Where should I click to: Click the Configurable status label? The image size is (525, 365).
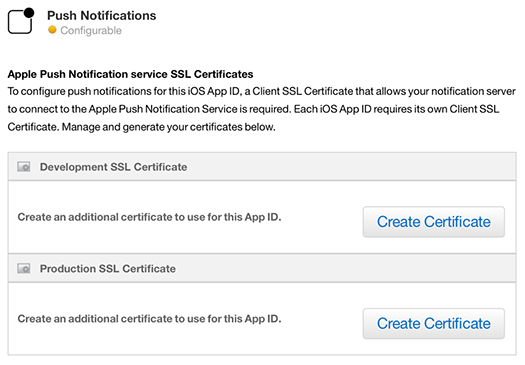pyautogui.click(x=91, y=30)
